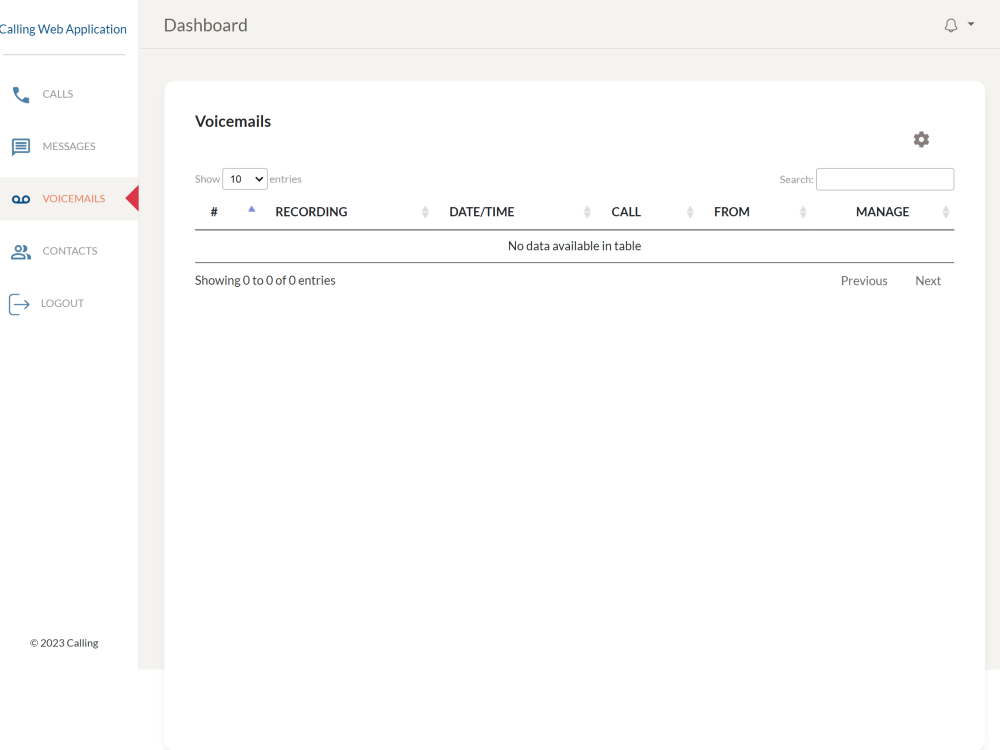Select the Calls phone icon in sidebar
The height and width of the screenshot is (750, 1000).
[x=20, y=94]
